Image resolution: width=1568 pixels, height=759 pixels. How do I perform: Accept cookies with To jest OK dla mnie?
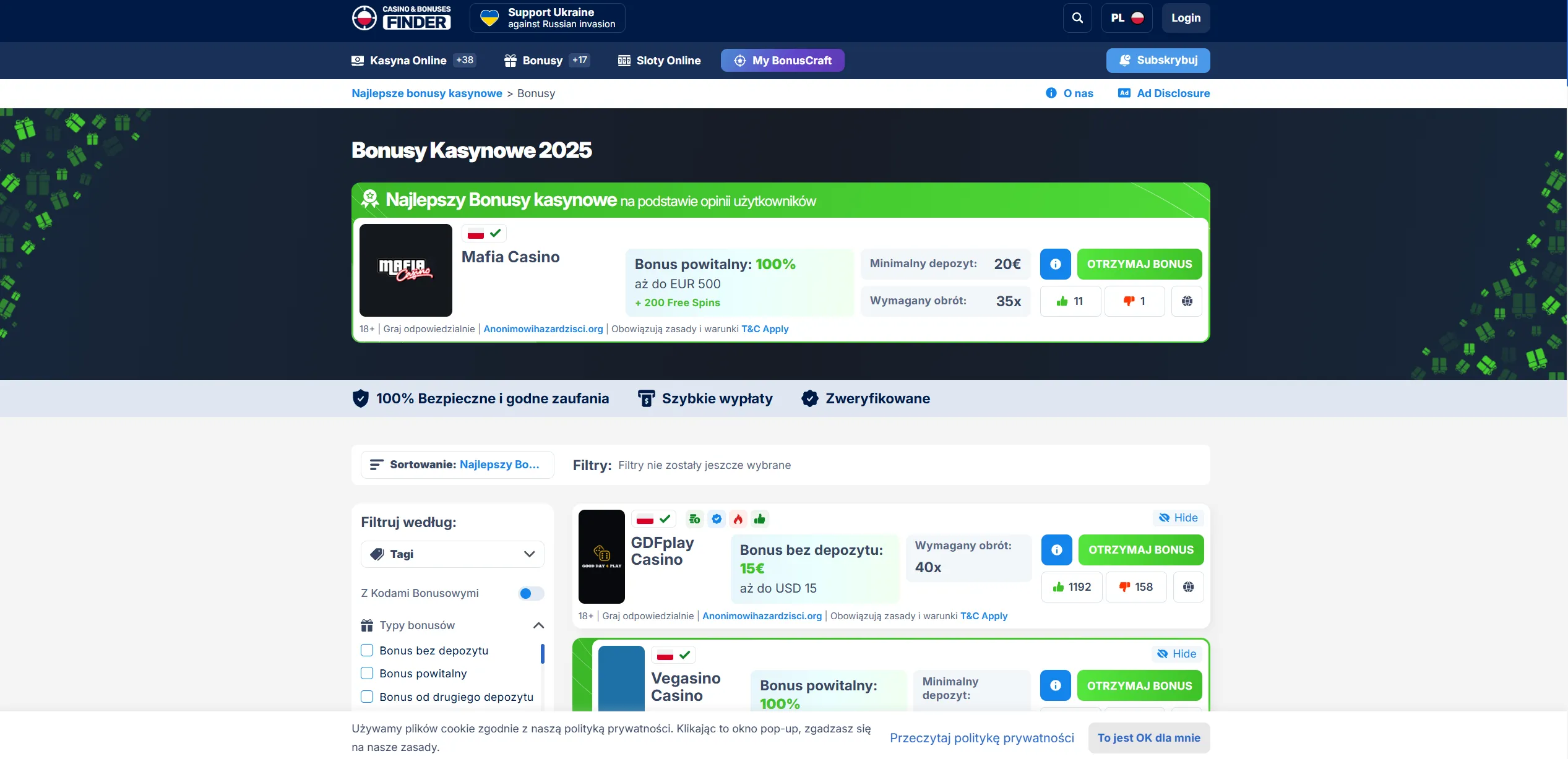1149,738
